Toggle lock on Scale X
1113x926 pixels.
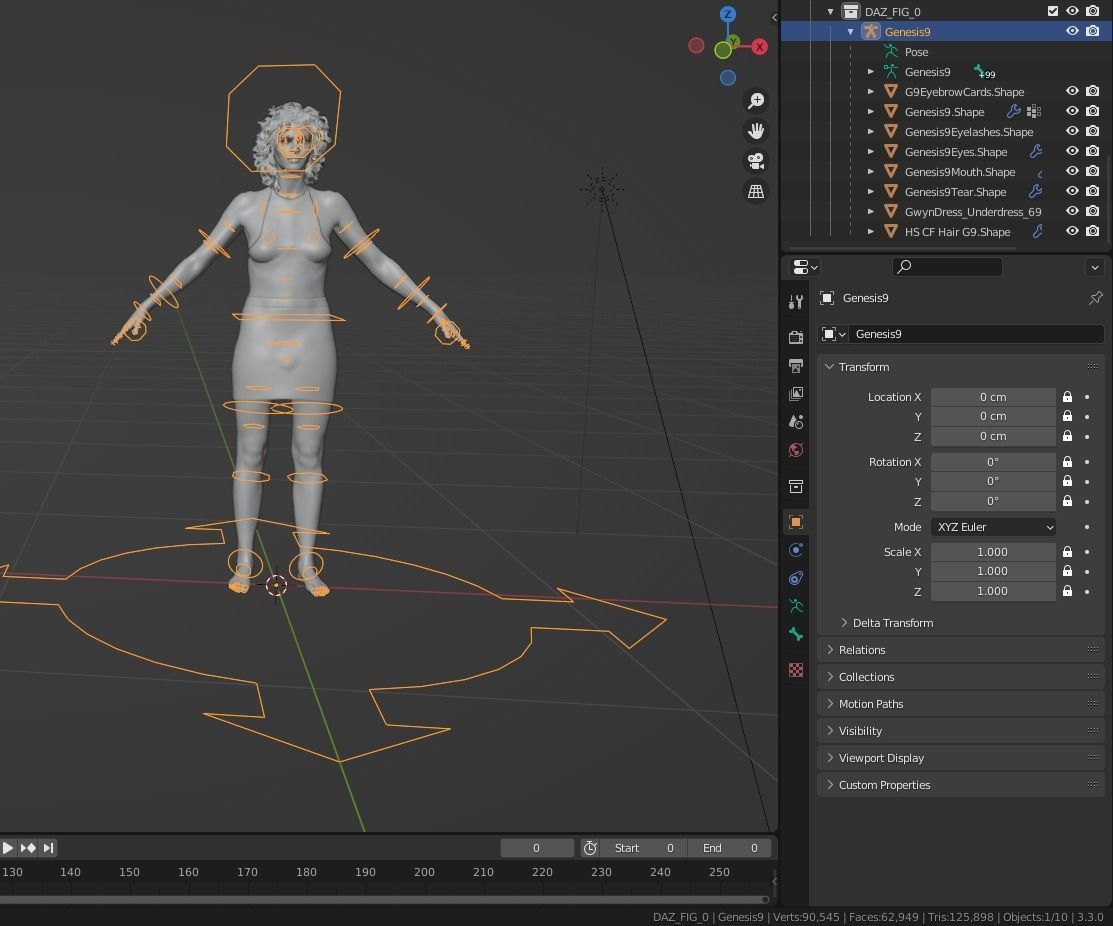1067,551
